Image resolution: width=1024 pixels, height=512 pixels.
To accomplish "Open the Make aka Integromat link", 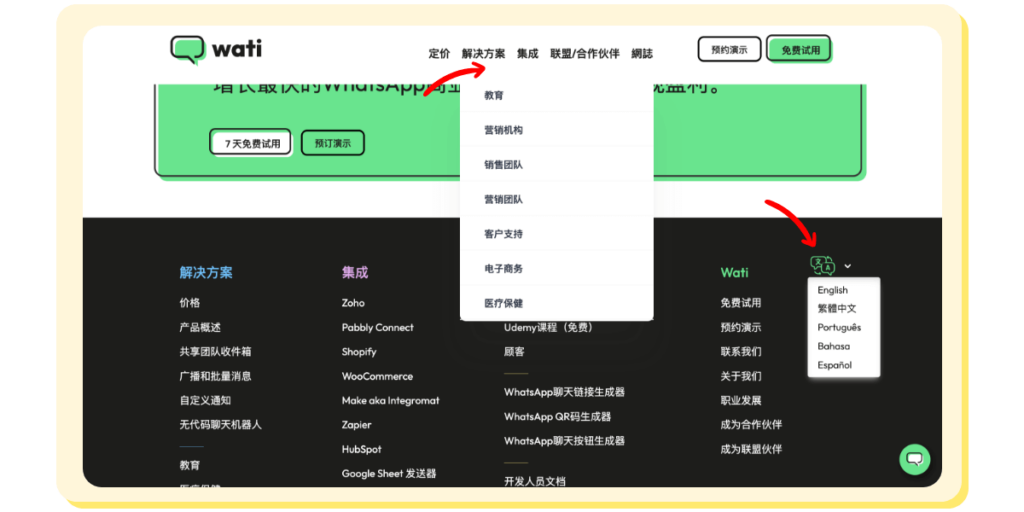I will click(391, 400).
